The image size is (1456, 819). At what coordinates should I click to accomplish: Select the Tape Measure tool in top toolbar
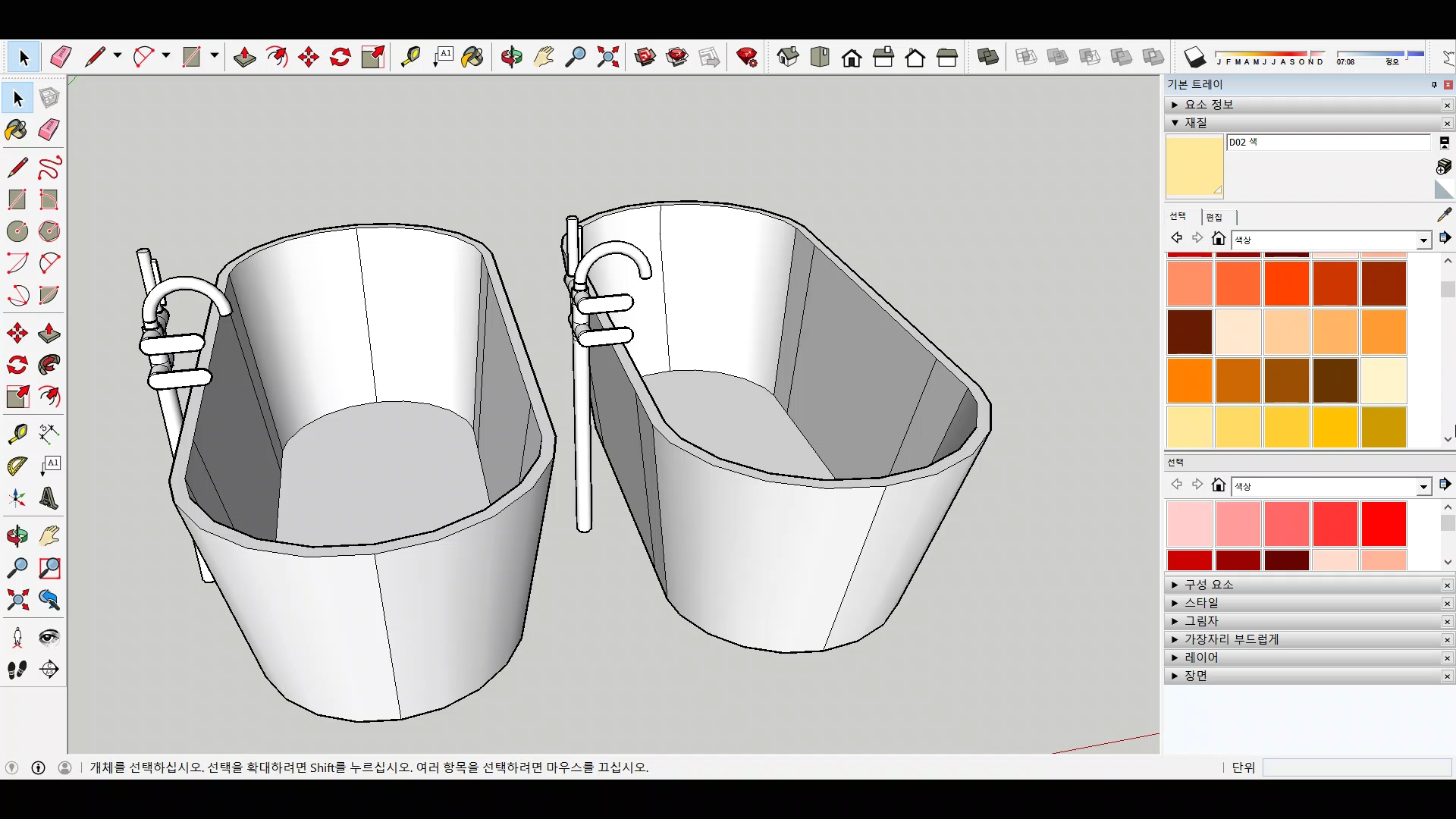click(410, 57)
